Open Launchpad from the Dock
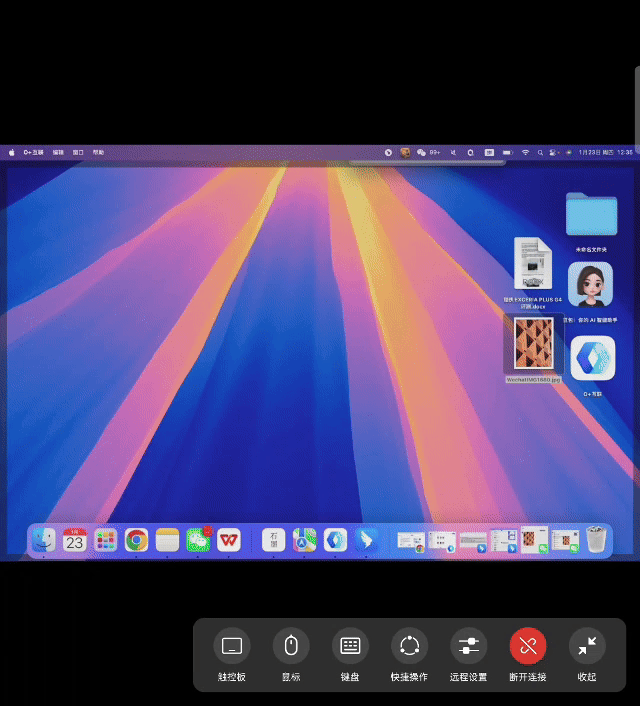This screenshot has height=706, width=640. 105,539
